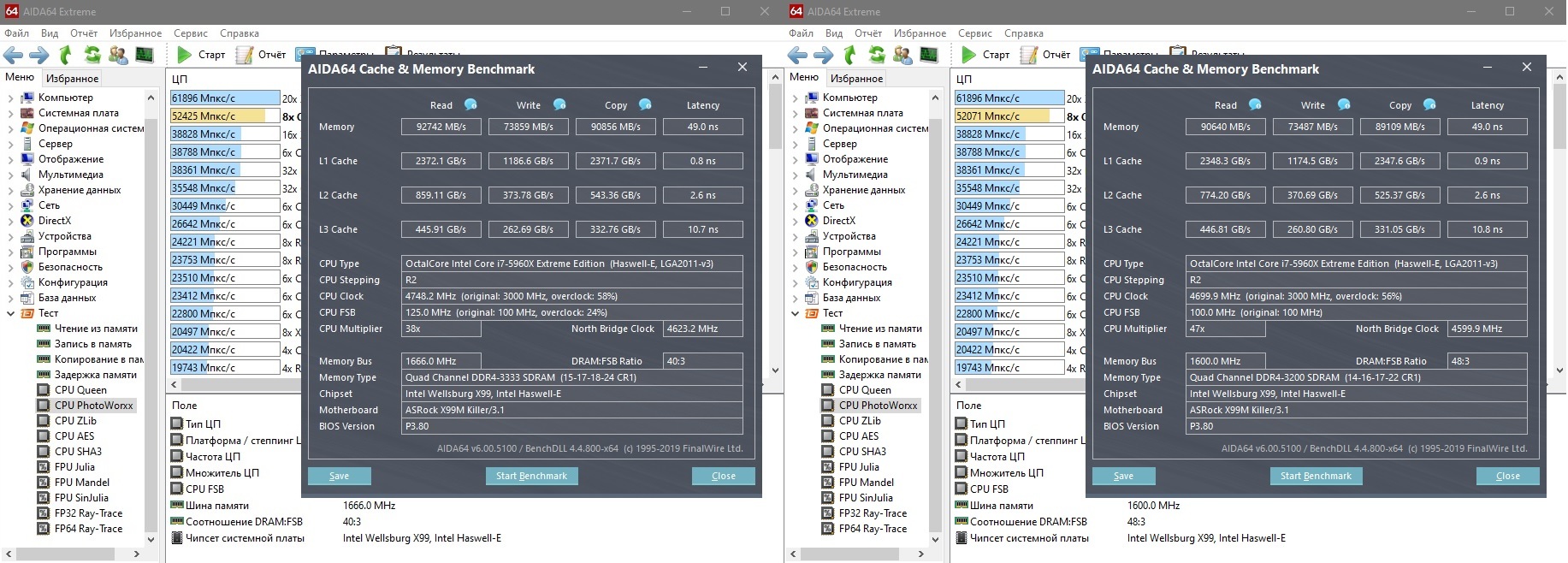Image resolution: width=1568 pixels, height=563 pixels.
Task: Click the Read info bubble in left benchmark dialog
Action: point(470,104)
